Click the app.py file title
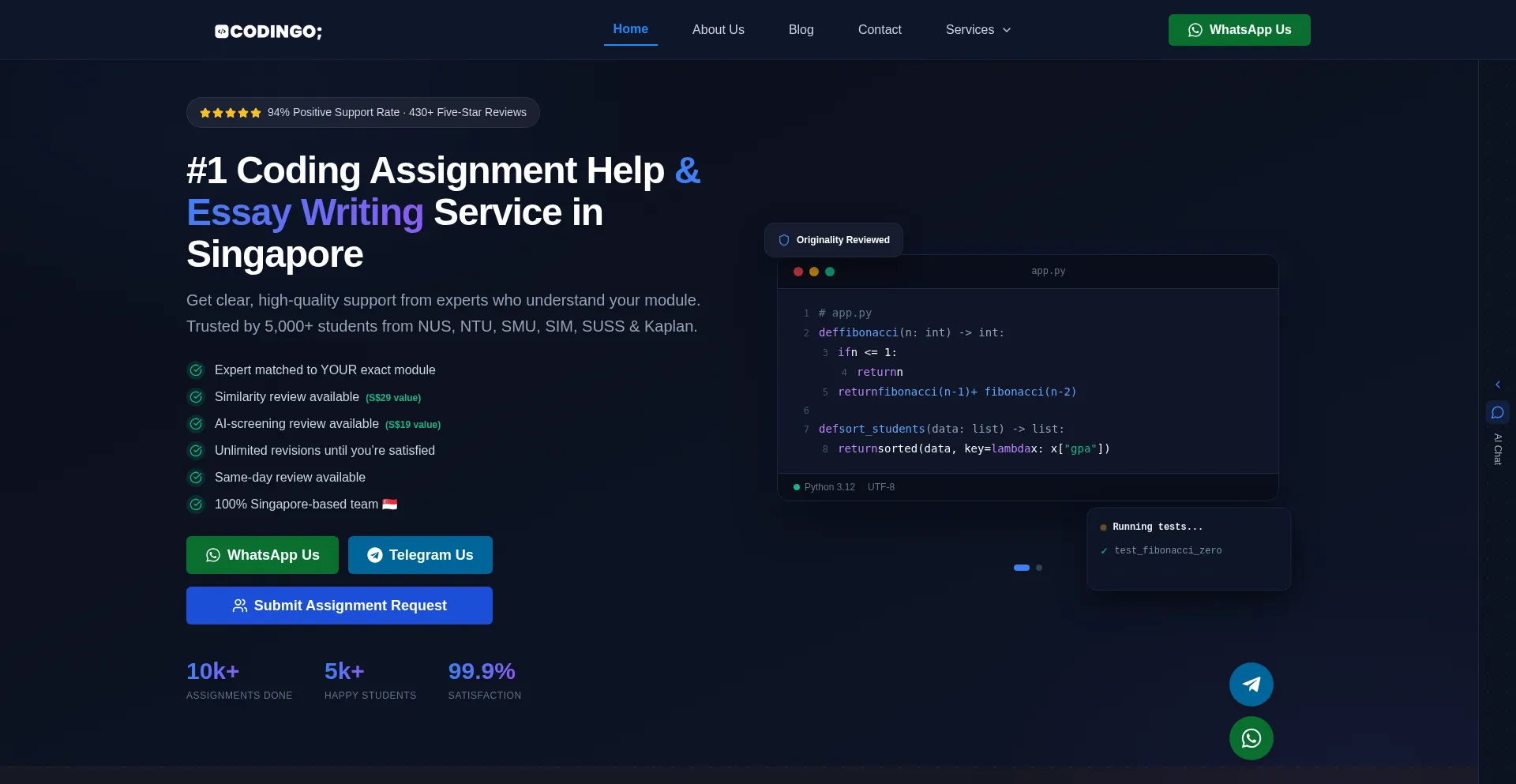 (x=1049, y=271)
